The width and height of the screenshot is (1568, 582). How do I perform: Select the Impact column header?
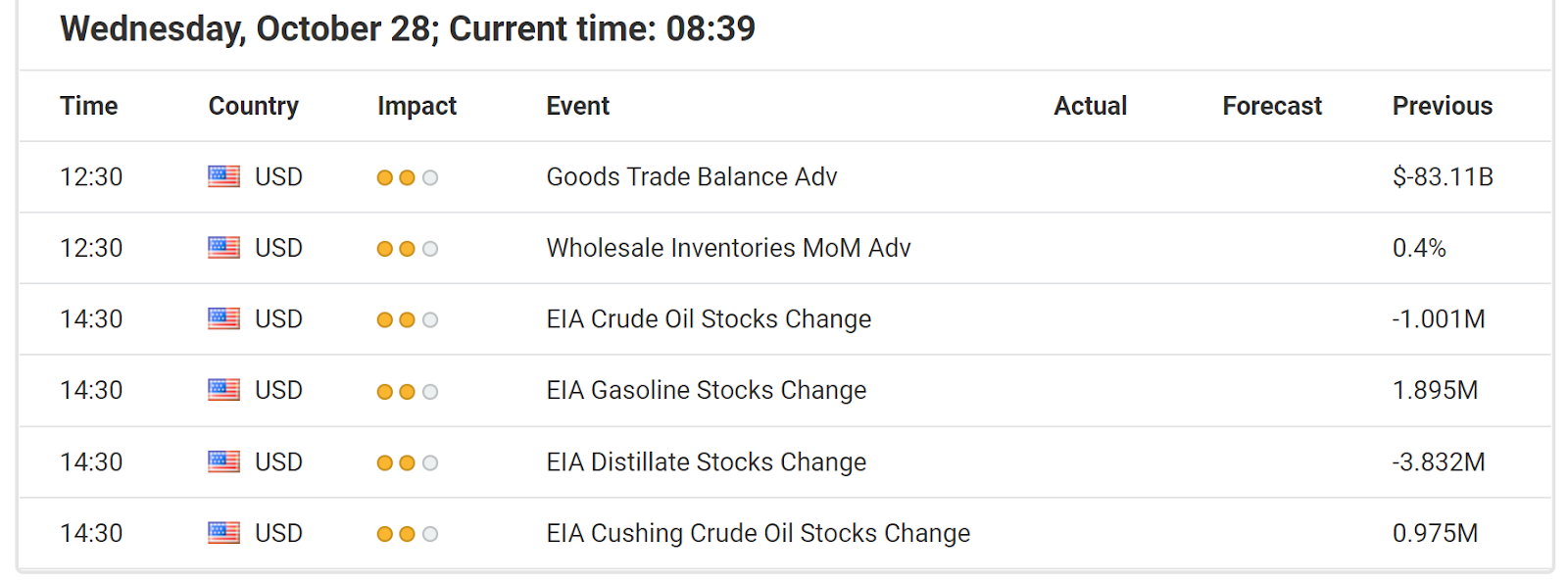tap(417, 106)
